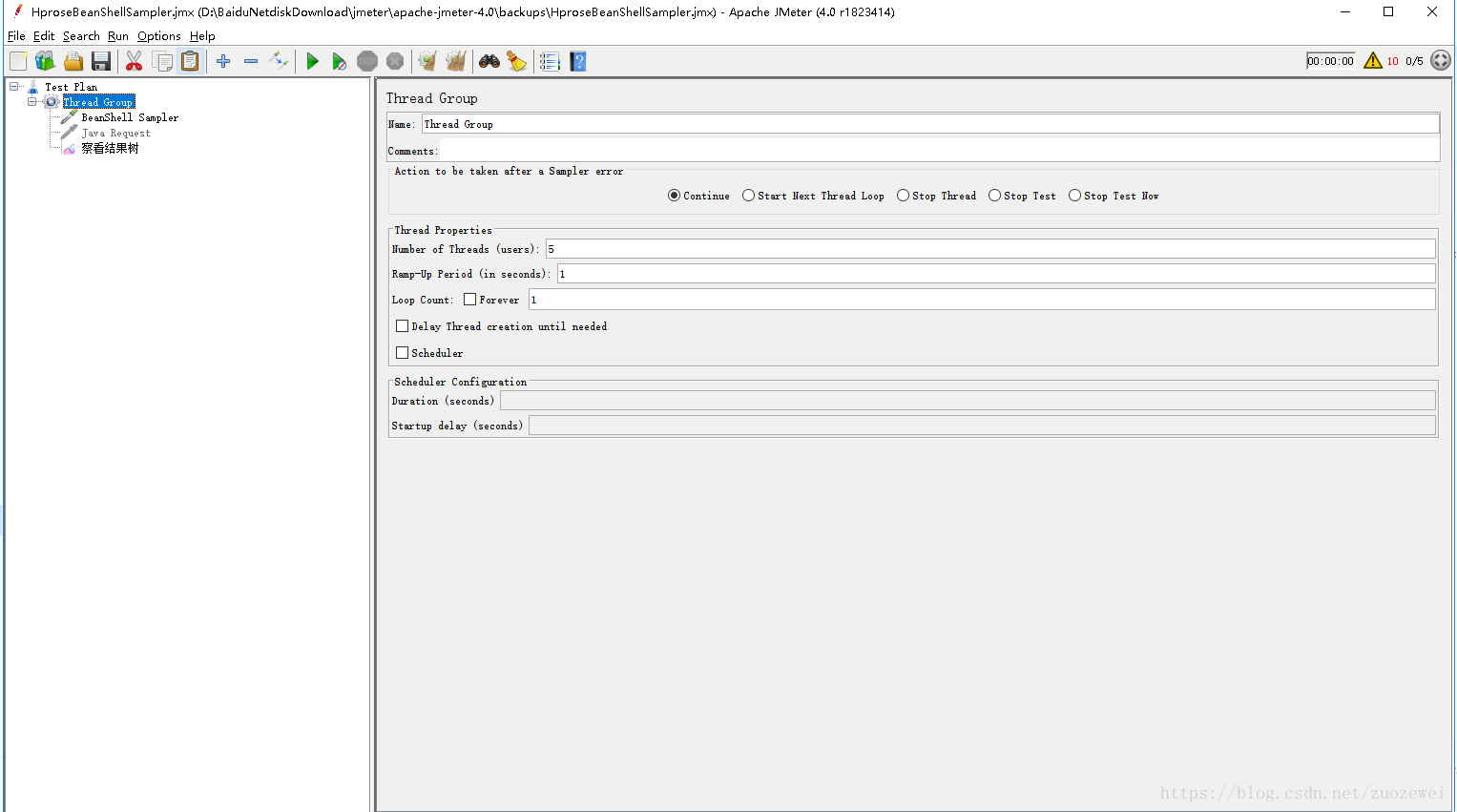Open the Function Helper dialog icon

click(x=550, y=61)
